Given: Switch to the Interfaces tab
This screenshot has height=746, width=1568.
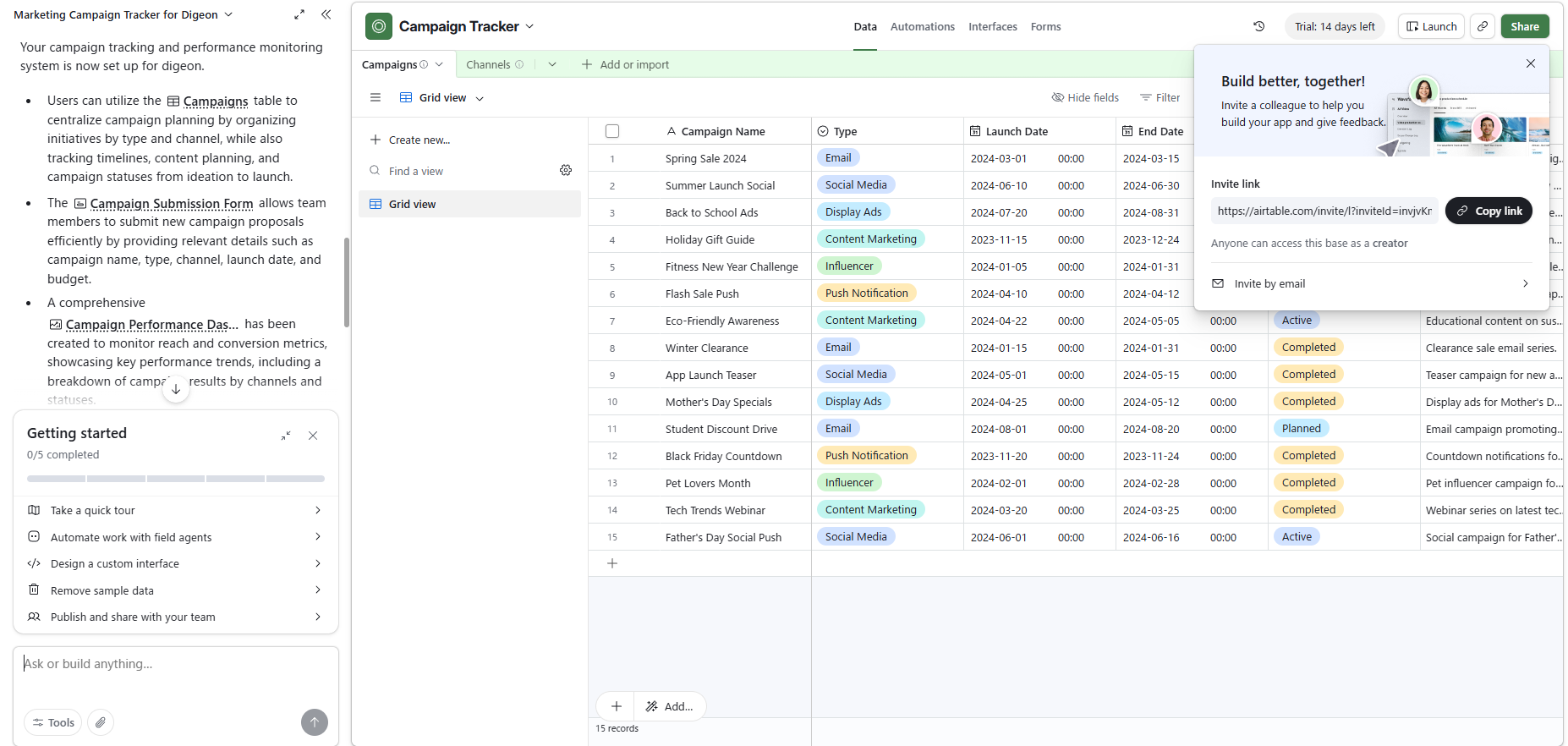Looking at the screenshot, I should click(x=993, y=27).
